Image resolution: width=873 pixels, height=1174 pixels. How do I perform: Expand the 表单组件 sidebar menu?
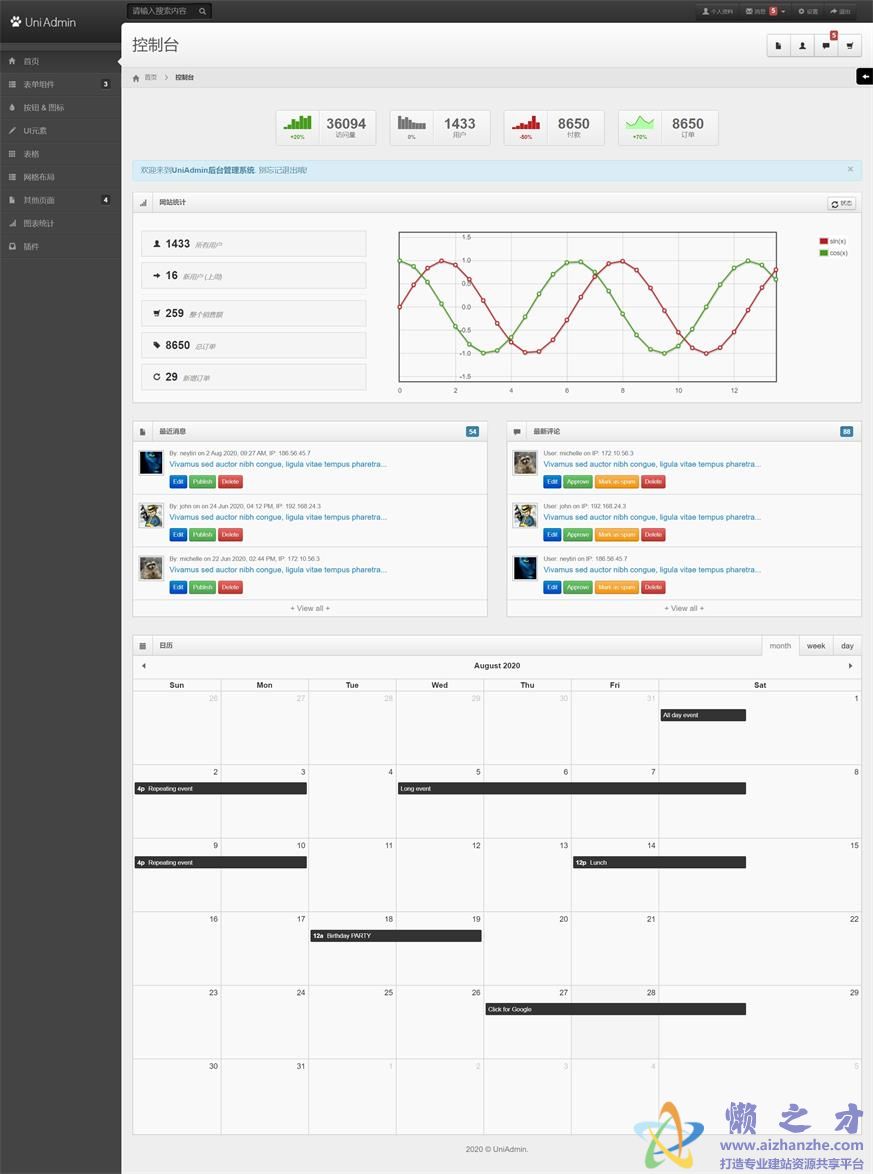tap(60, 84)
